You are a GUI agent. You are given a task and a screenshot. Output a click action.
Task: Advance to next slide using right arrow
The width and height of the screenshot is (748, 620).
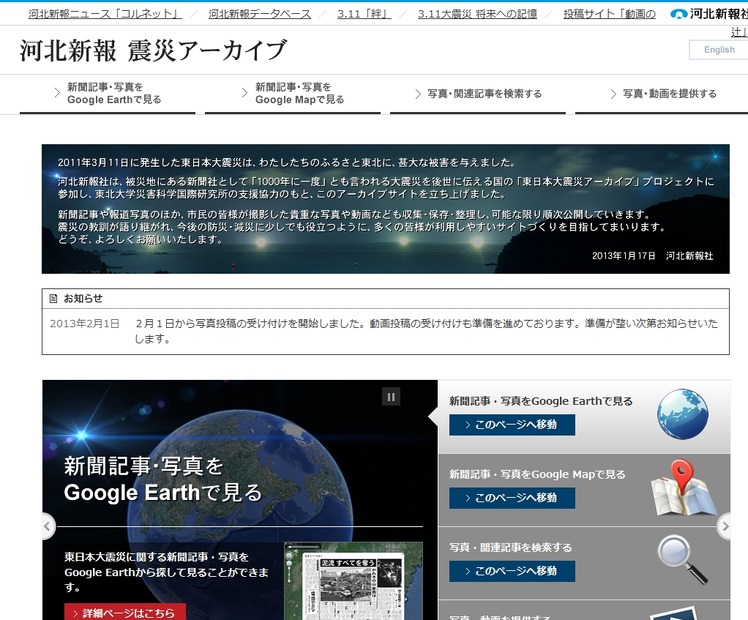724,527
